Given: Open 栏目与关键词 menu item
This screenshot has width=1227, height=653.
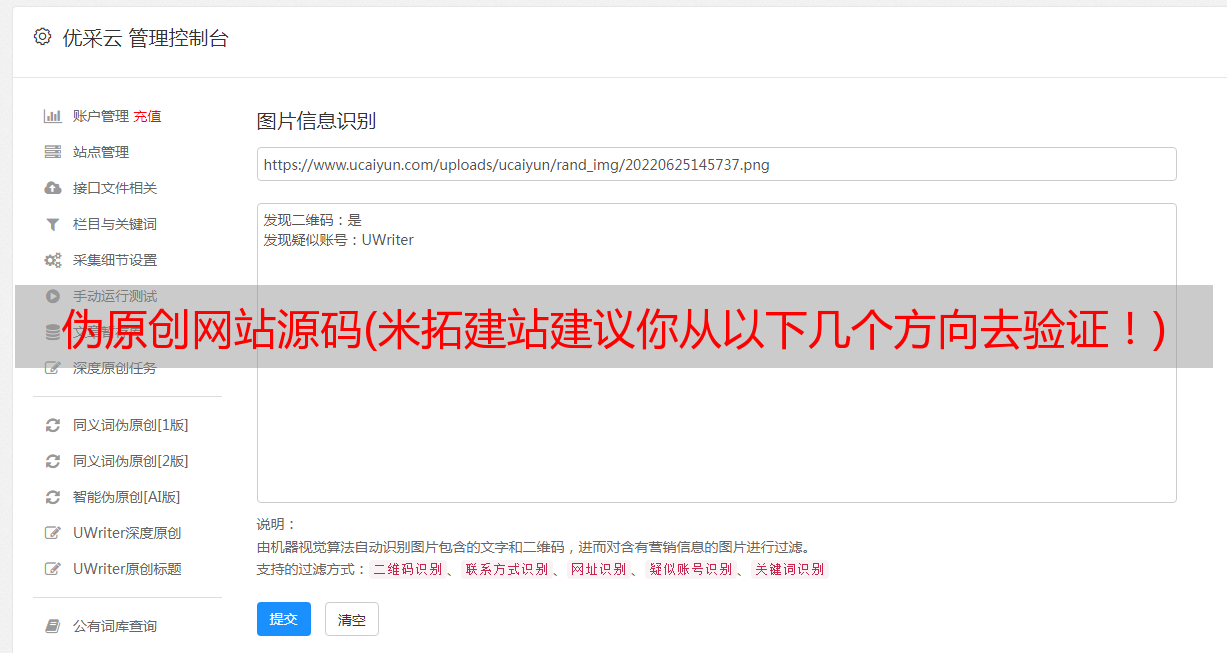Looking at the screenshot, I should (x=115, y=224).
